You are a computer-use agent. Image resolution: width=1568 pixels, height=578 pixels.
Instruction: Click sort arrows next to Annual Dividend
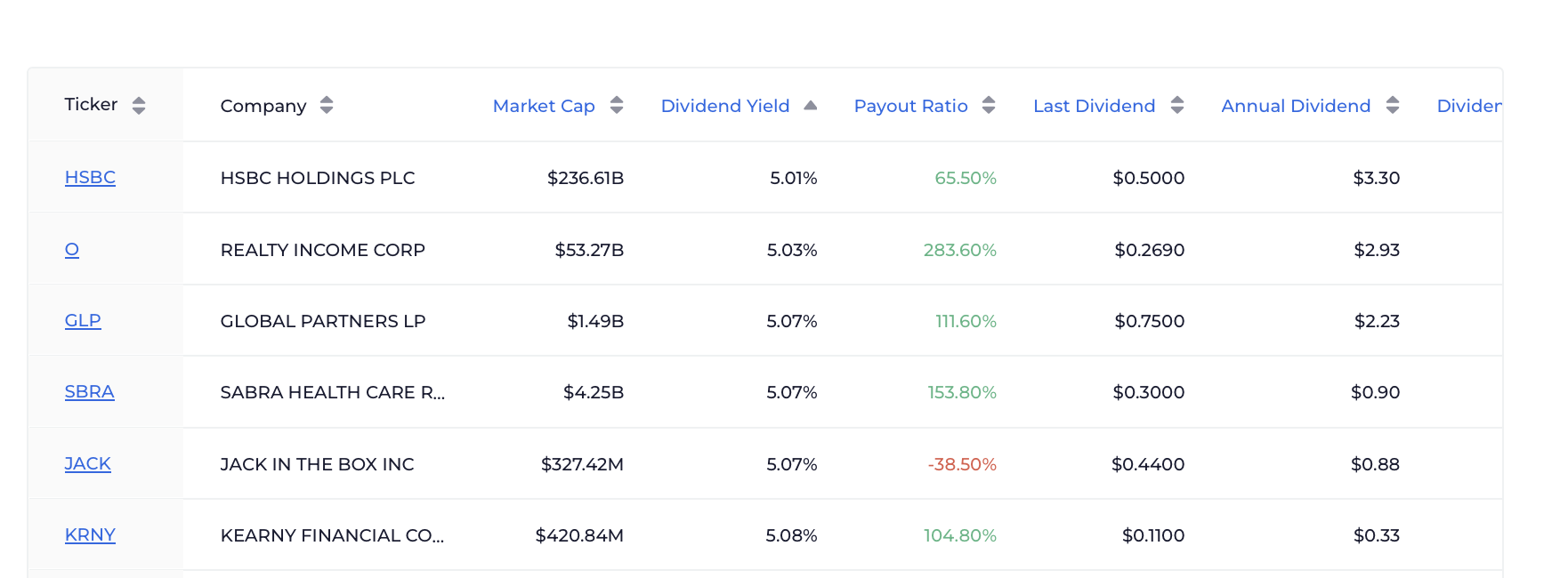[1392, 106]
